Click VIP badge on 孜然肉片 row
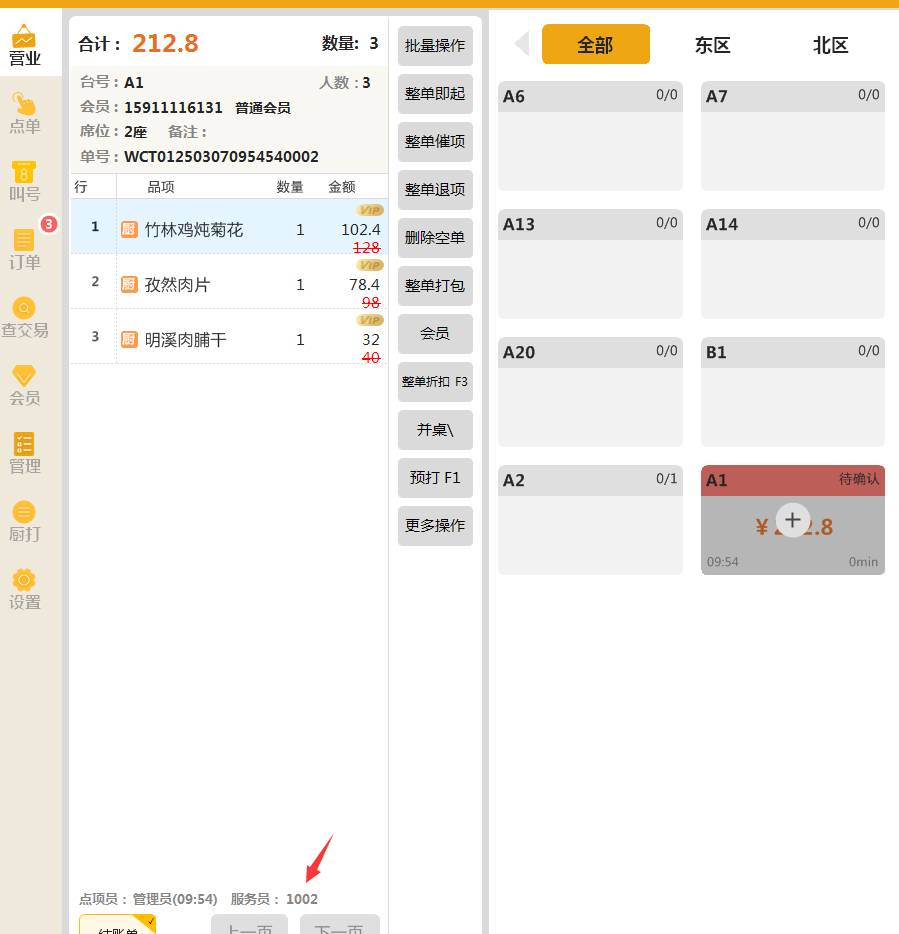Viewport: 899px width, 934px height. click(x=370, y=265)
